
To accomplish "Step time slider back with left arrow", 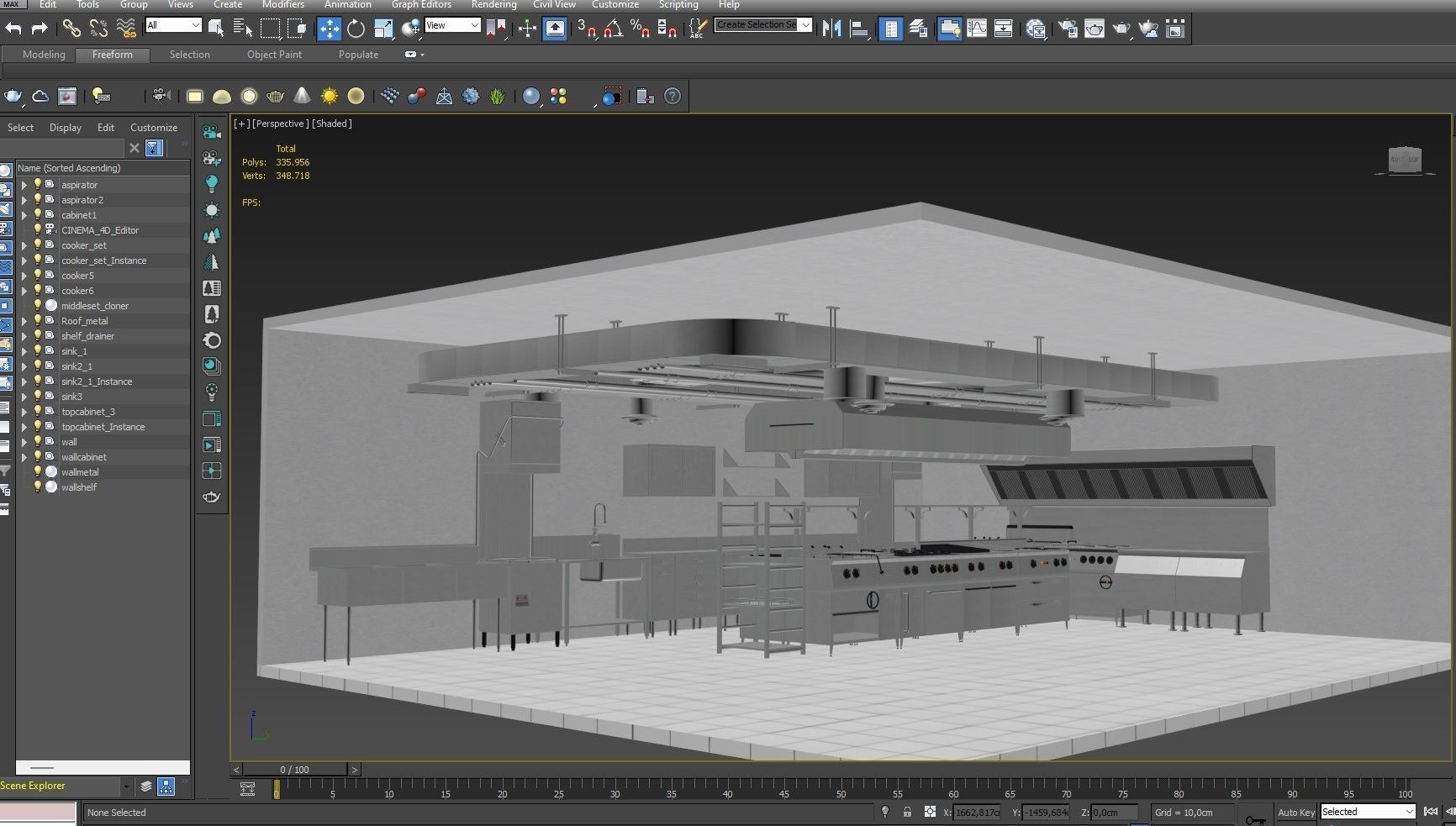I will click(x=236, y=769).
